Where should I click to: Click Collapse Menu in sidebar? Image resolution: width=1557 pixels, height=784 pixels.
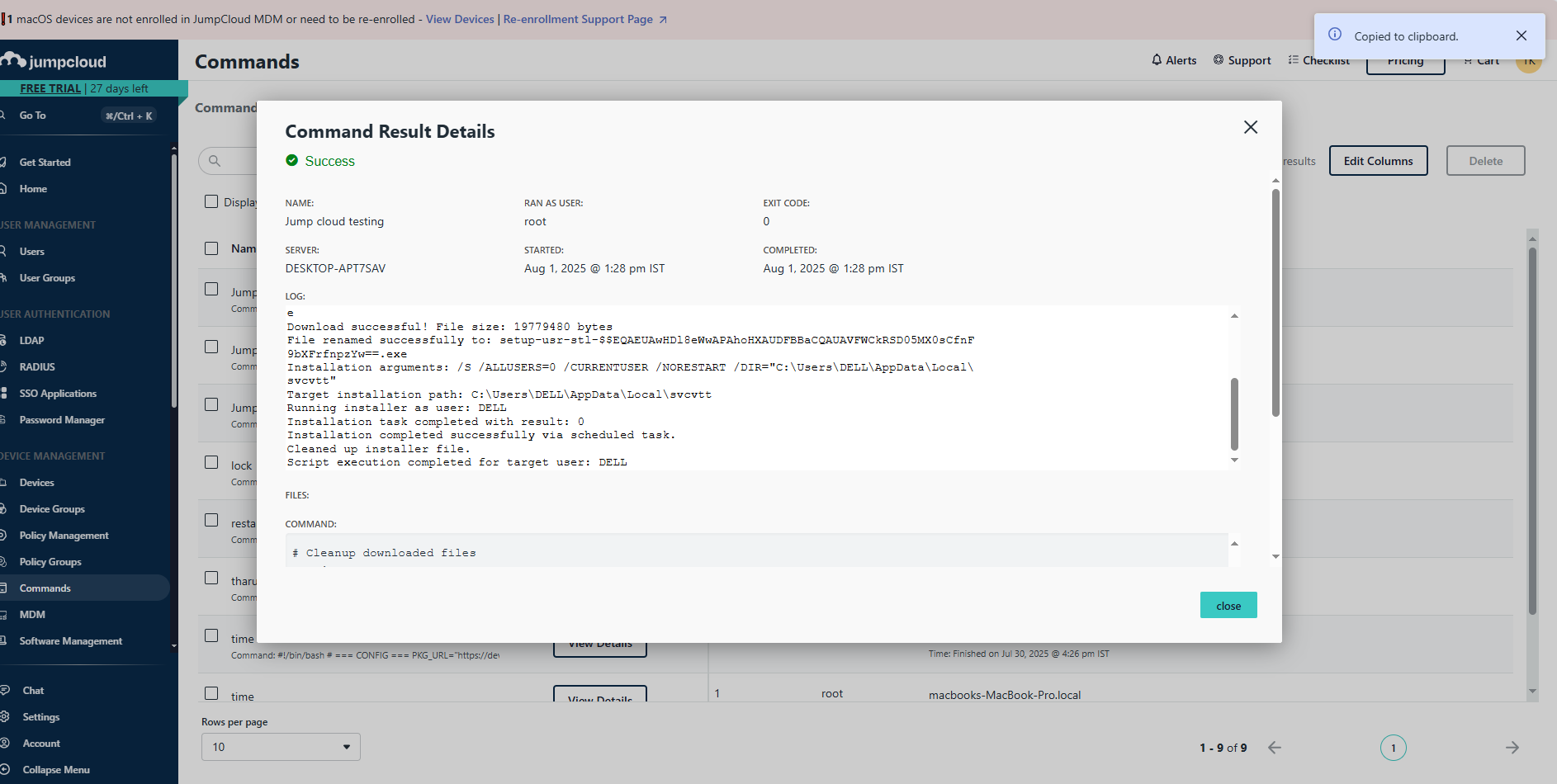pos(55,770)
